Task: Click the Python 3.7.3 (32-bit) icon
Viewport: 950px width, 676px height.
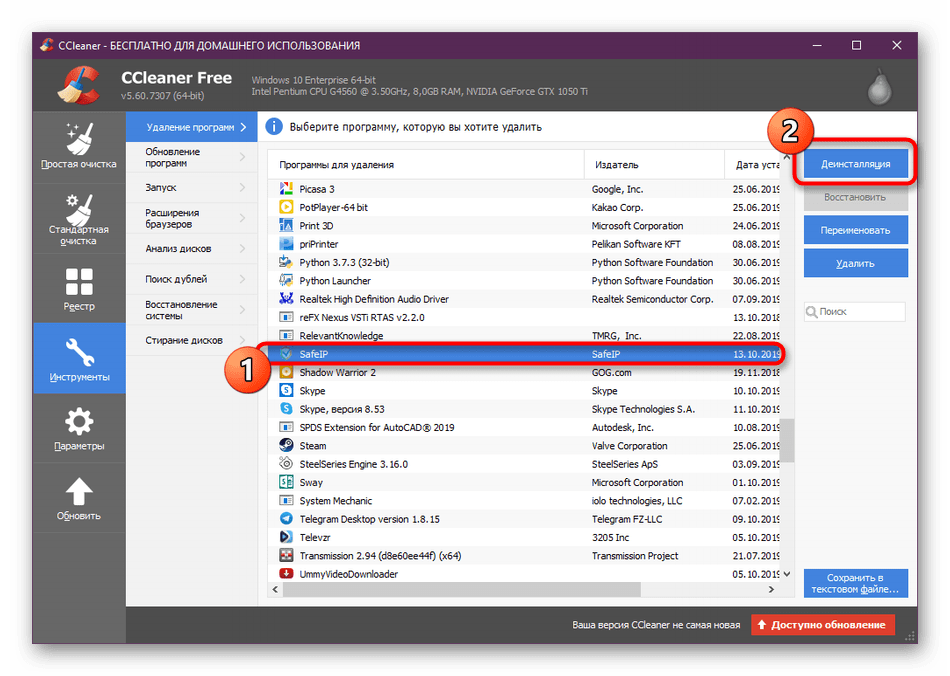Action: click(286, 262)
